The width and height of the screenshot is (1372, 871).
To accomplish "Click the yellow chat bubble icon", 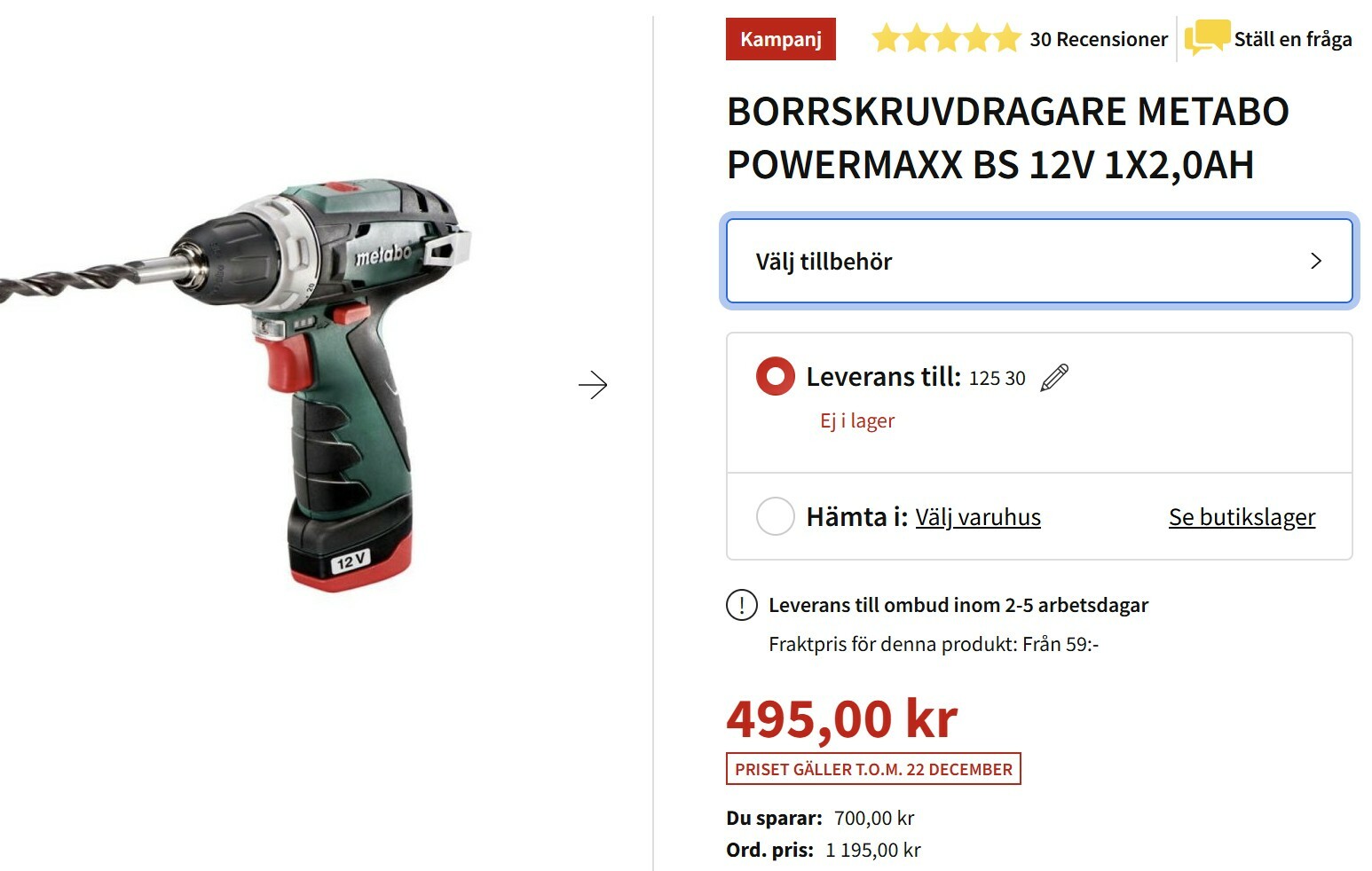I will pos(1207,38).
